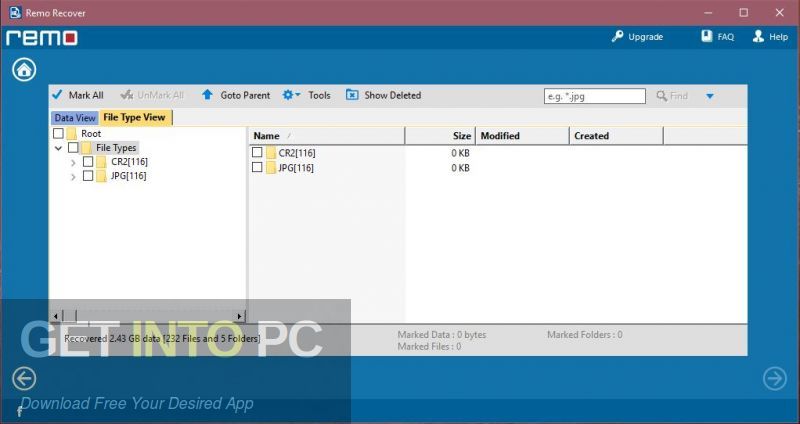Proceed with the right arrow button
The image size is (800, 424).
click(774, 379)
